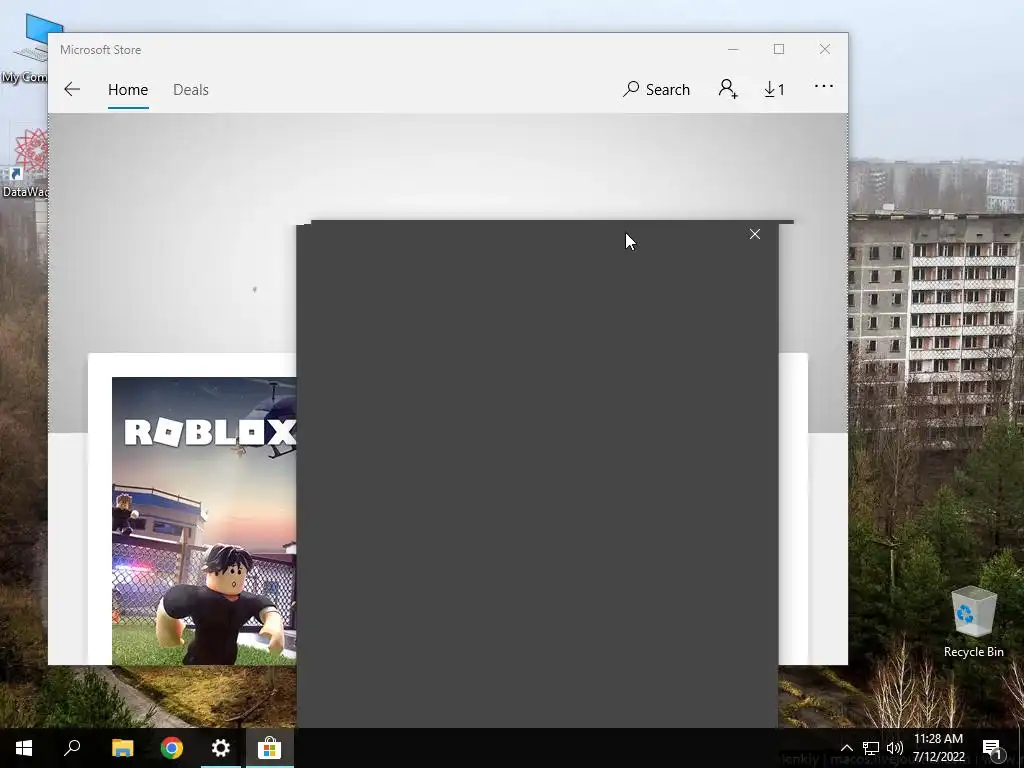This screenshot has height=768, width=1024.
Task: Launch File Explorer from taskbar
Action: tap(122, 748)
